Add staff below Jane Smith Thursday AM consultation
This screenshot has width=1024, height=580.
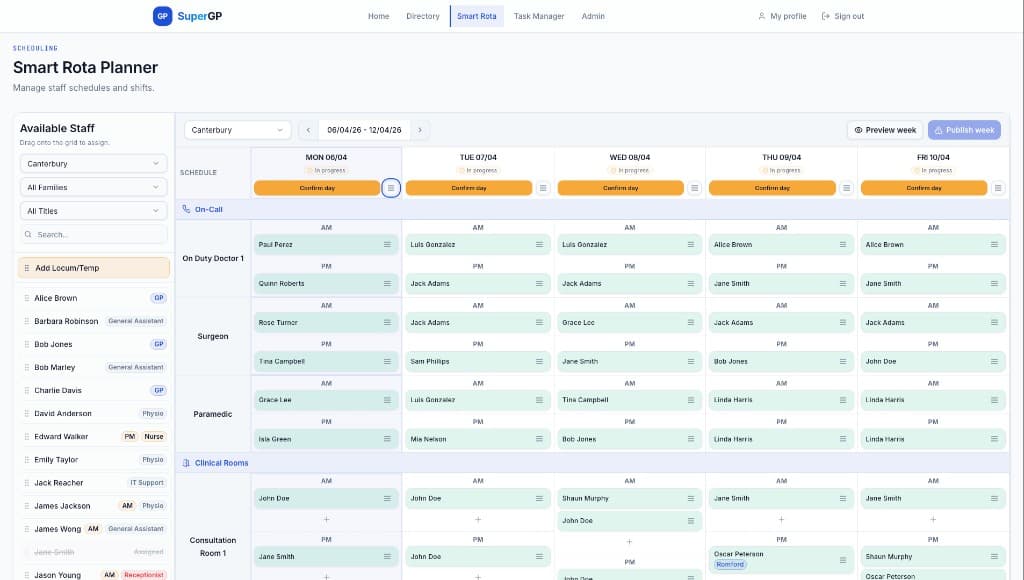[781, 519]
